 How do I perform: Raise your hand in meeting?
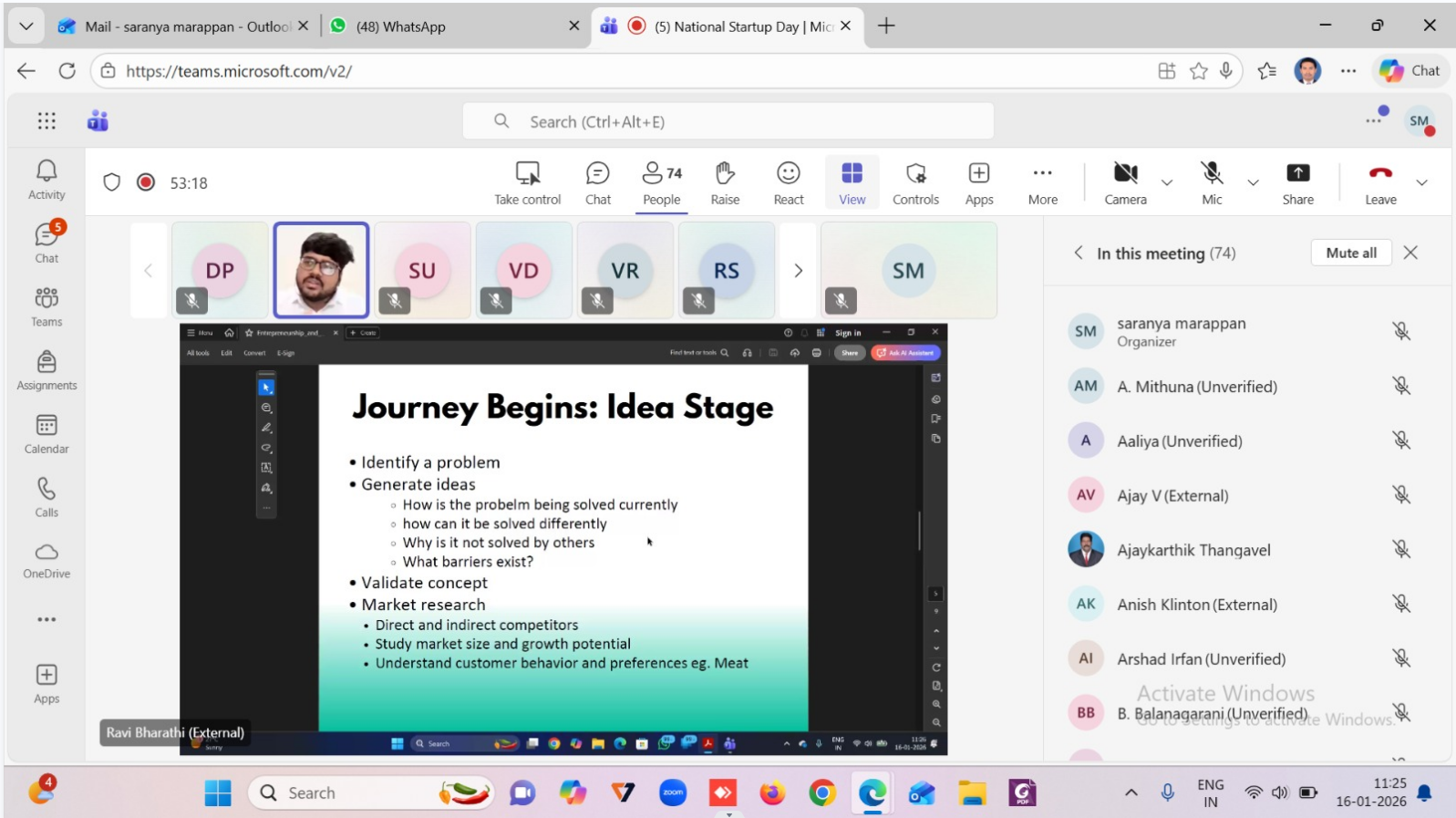[725, 182]
